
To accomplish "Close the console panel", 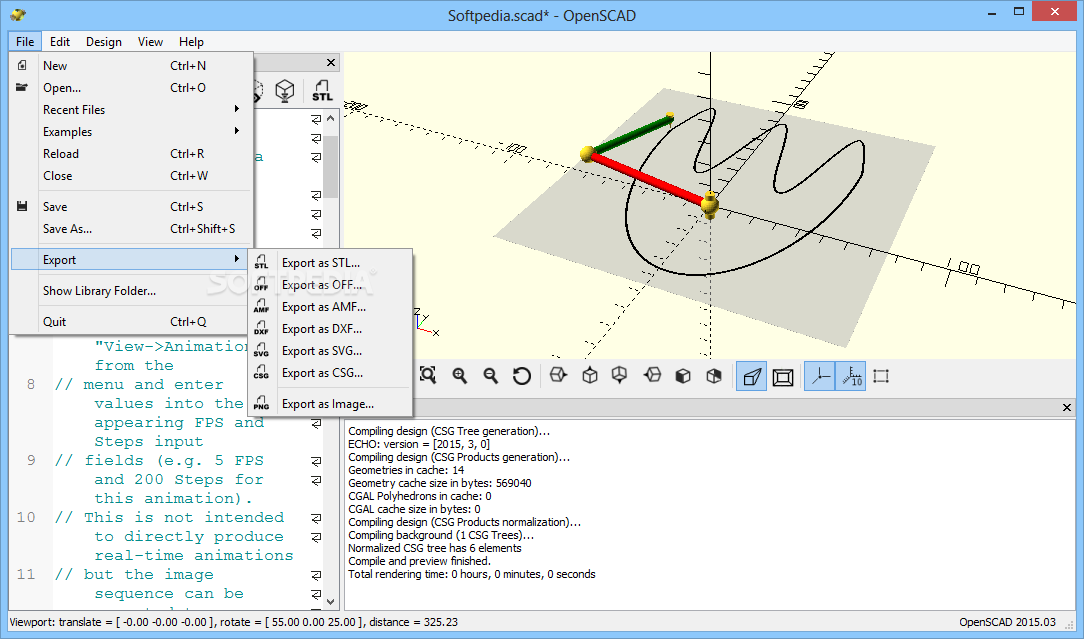I will [x=1067, y=407].
